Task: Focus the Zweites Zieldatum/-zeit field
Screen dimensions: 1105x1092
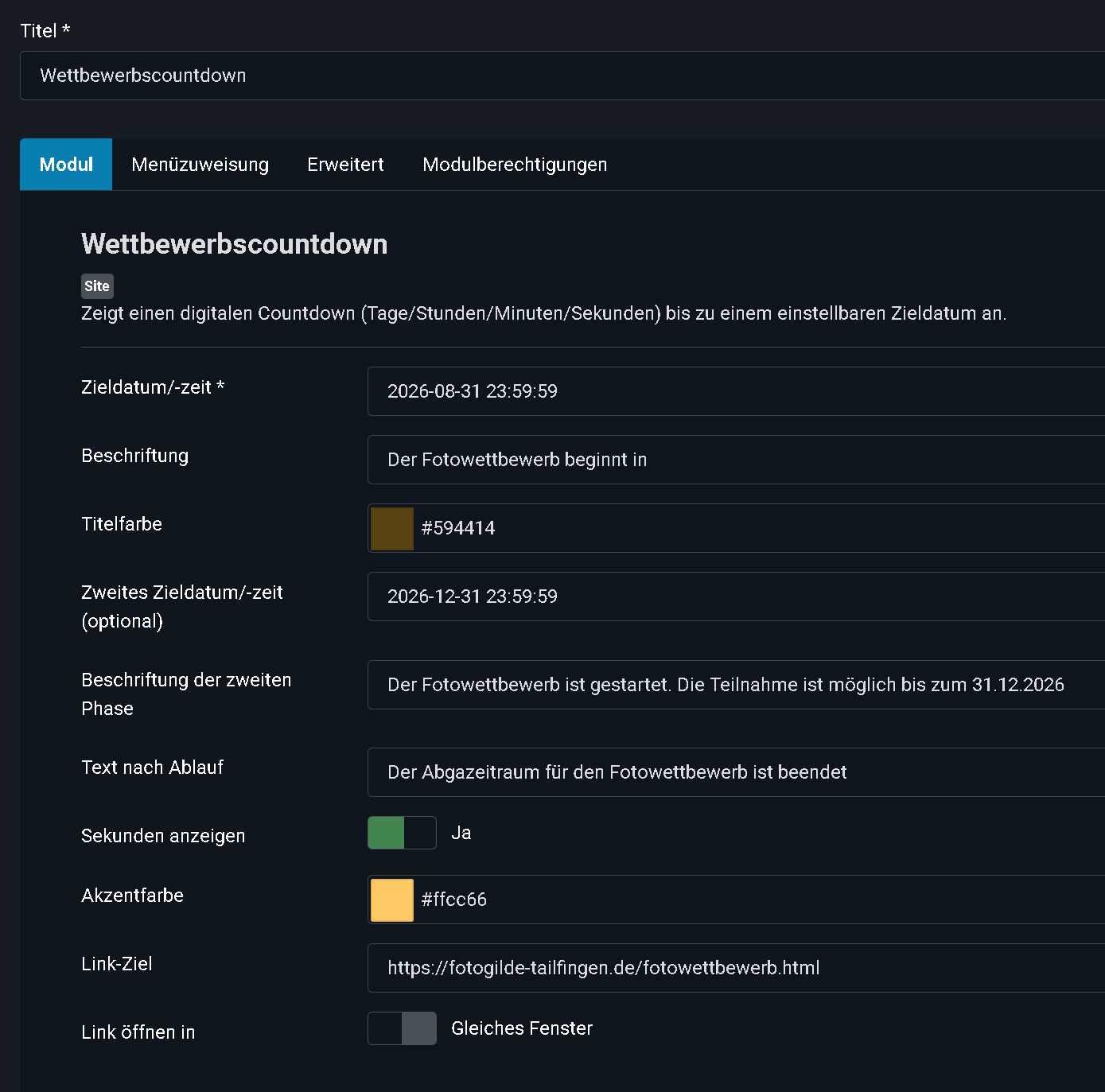Action: [x=736, y=597]
